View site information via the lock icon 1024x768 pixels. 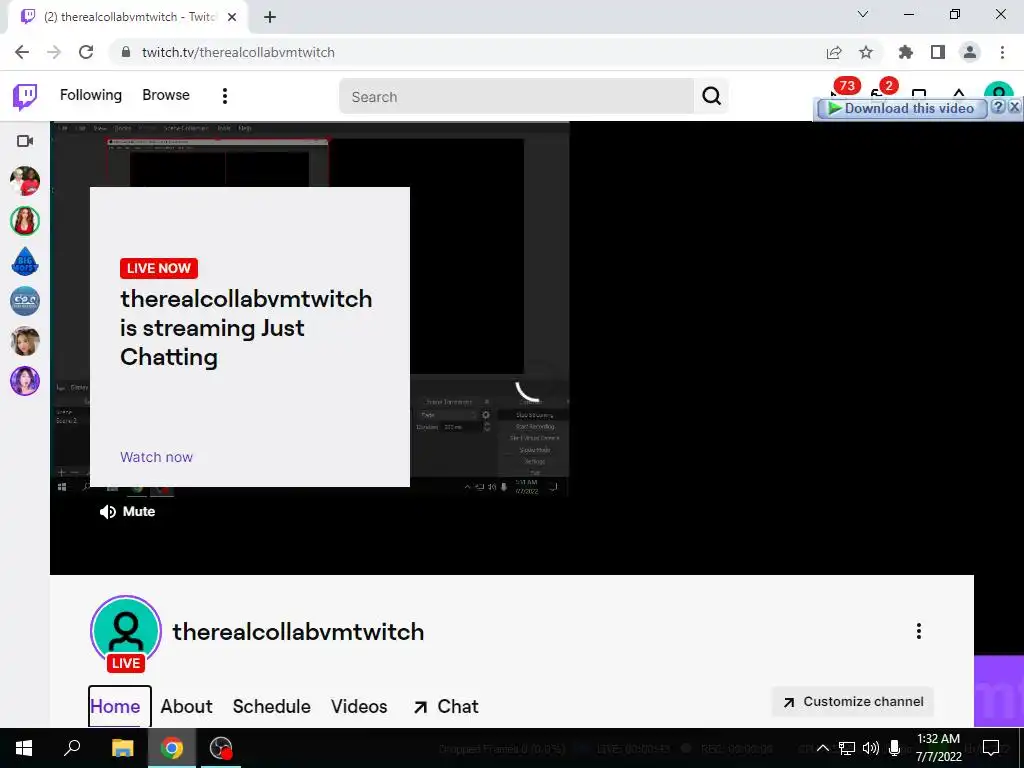click(x=127, y=52)
